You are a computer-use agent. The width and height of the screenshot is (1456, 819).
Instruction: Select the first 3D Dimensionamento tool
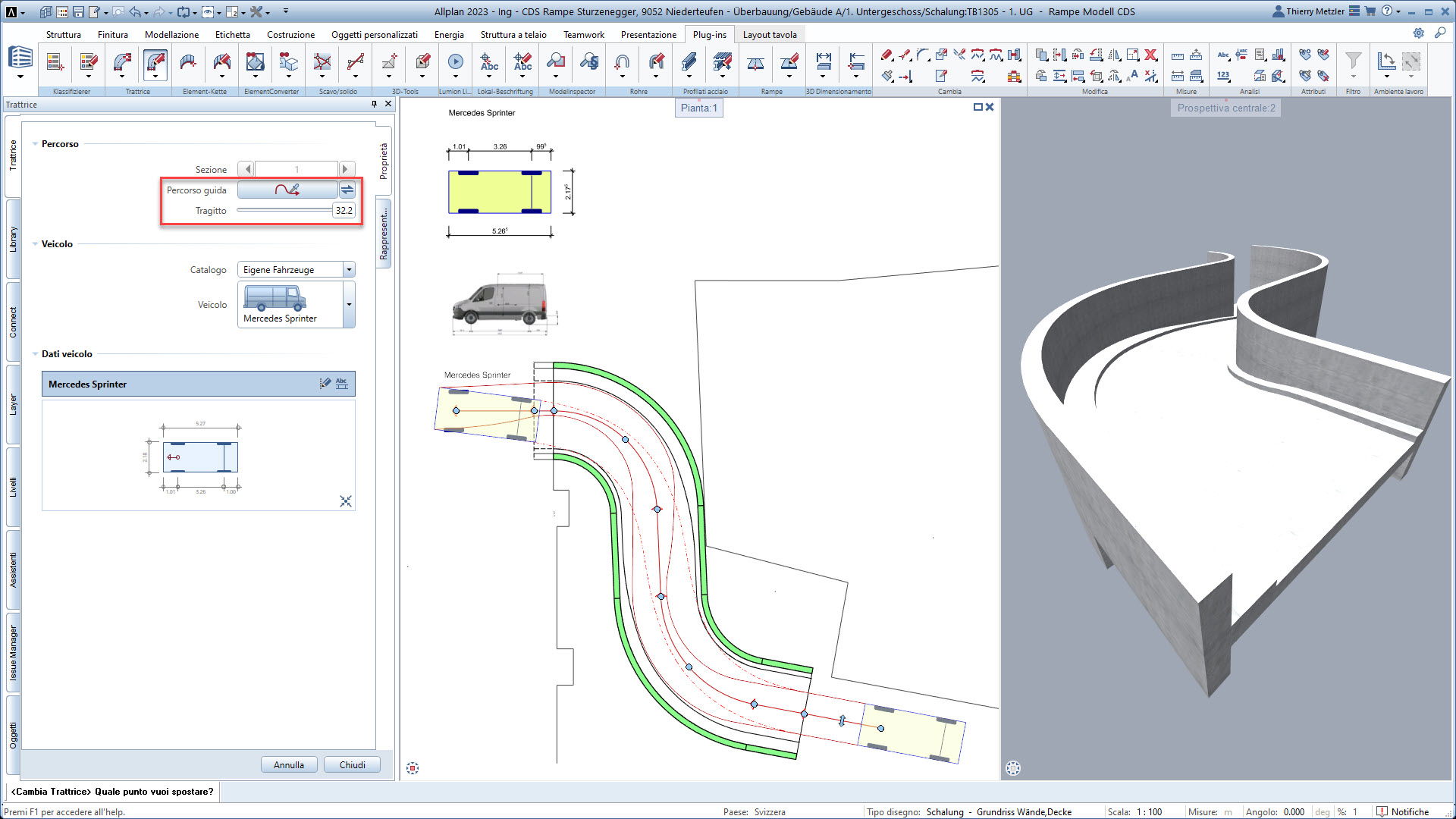click(824, 61)
